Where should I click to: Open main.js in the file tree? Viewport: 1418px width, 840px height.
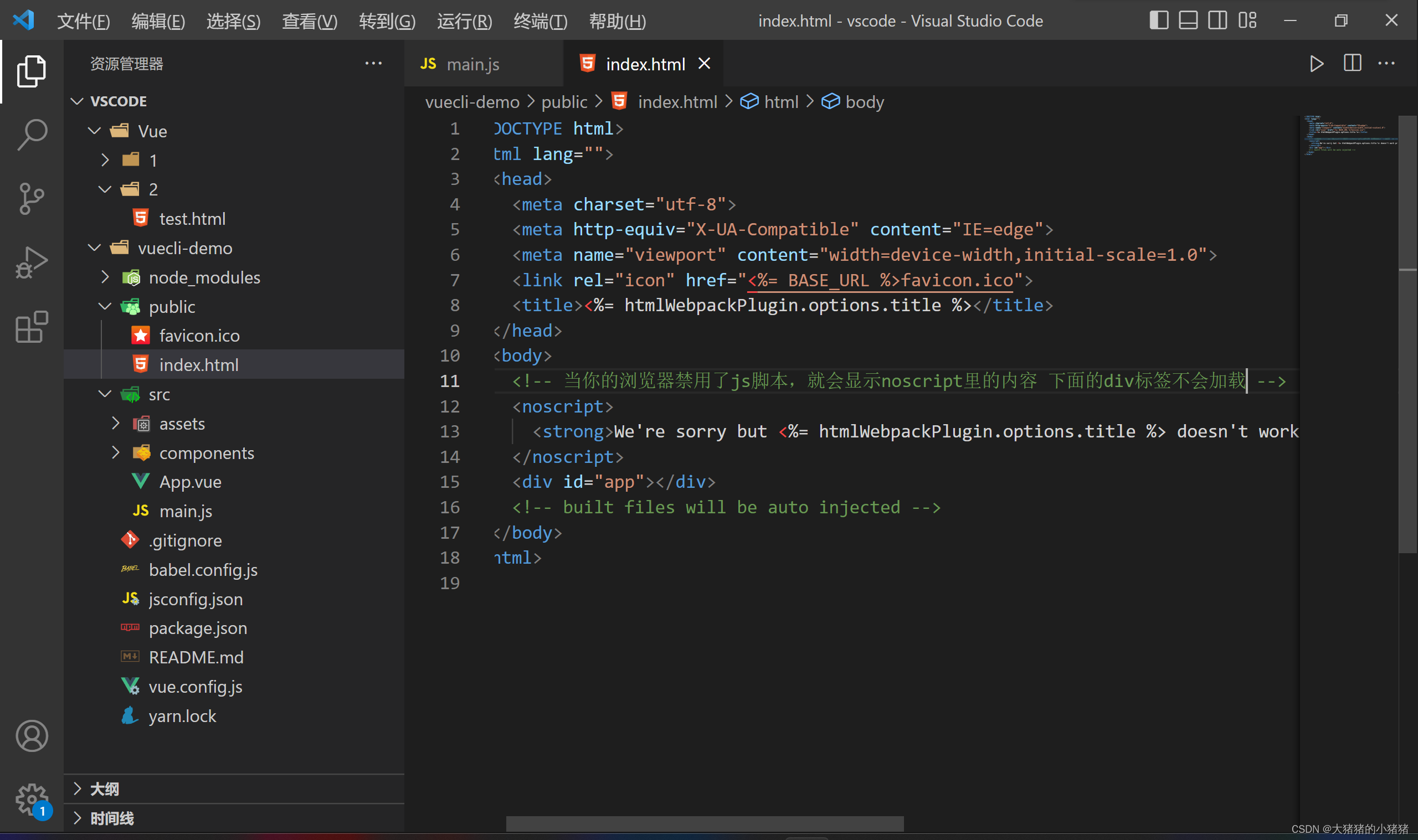click(x=234, y=511)
